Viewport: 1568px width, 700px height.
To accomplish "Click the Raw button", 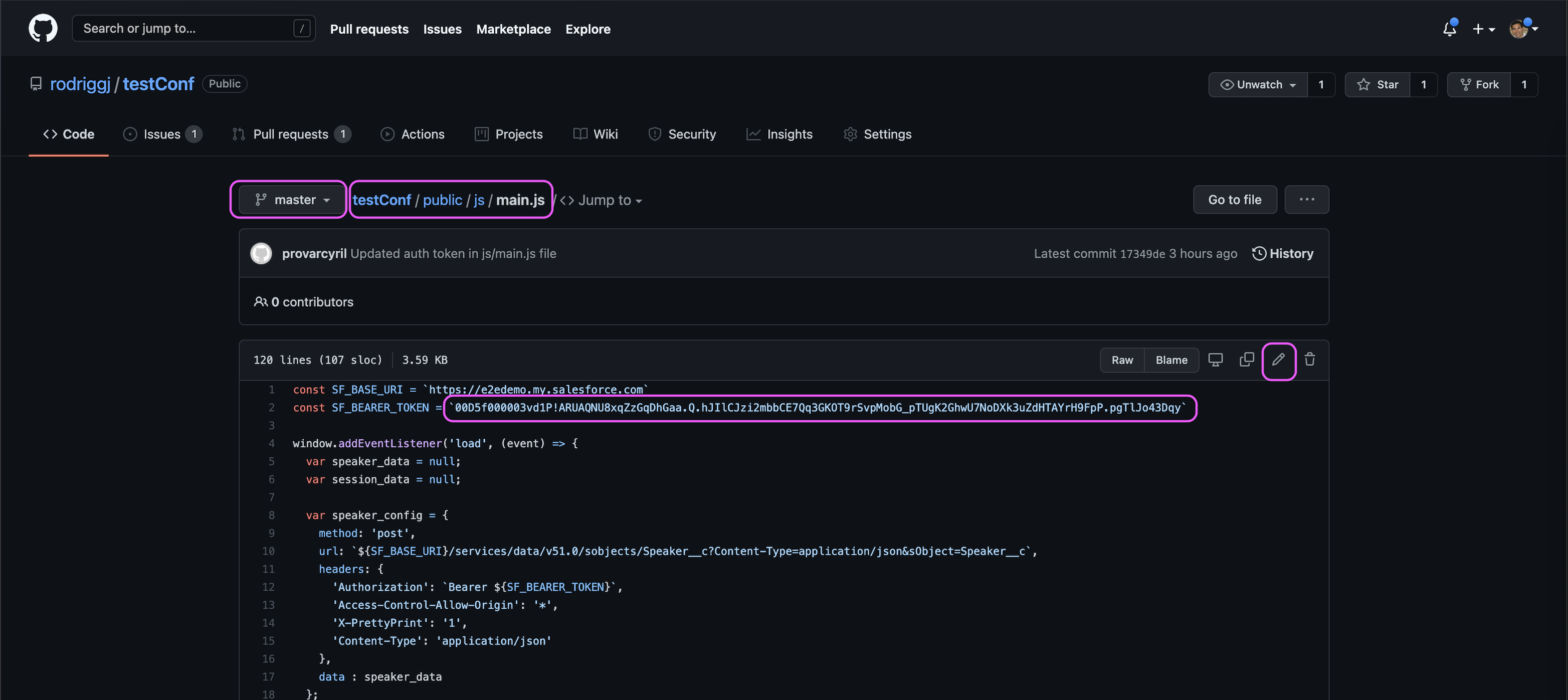I will tap(1122, 360).
